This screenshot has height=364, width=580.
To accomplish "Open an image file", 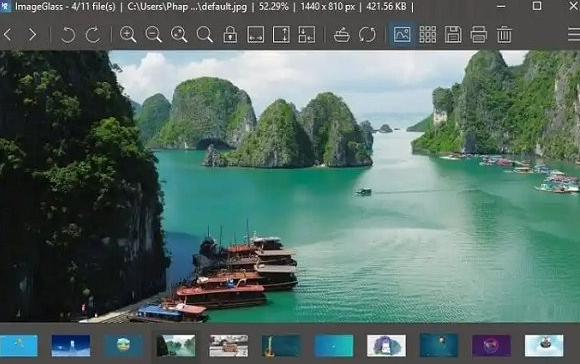I will (x=342, y=35).
